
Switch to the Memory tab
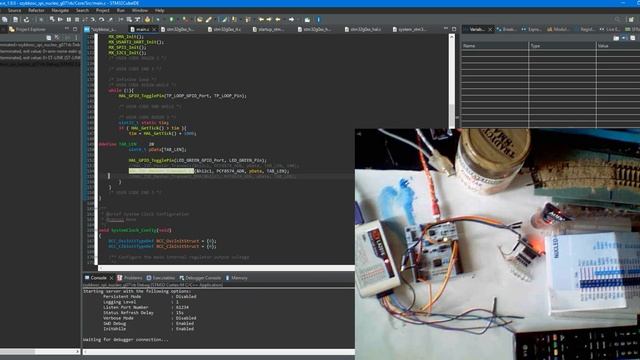236,278
